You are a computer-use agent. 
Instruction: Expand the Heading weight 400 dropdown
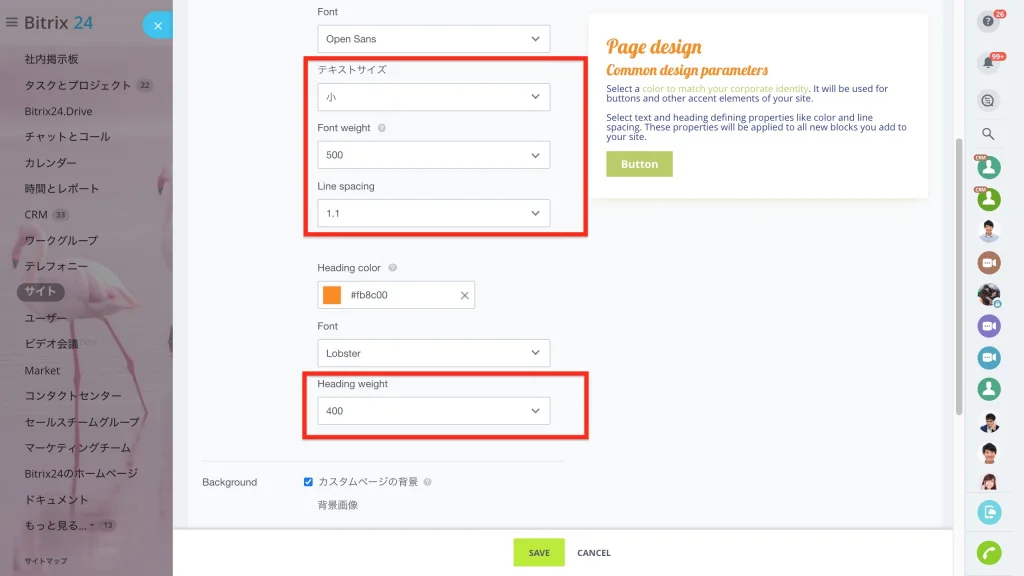tap(434, 411)
